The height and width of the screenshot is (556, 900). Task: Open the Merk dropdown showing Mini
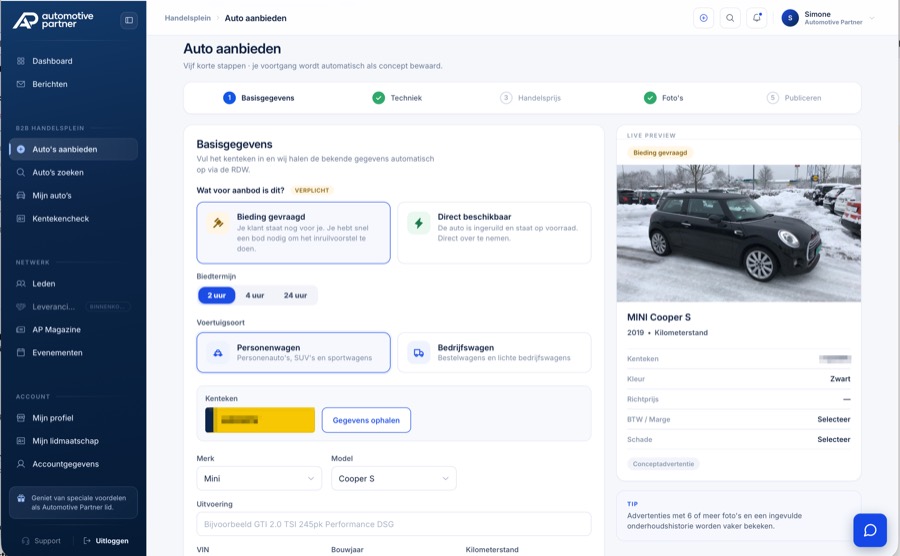259,479
